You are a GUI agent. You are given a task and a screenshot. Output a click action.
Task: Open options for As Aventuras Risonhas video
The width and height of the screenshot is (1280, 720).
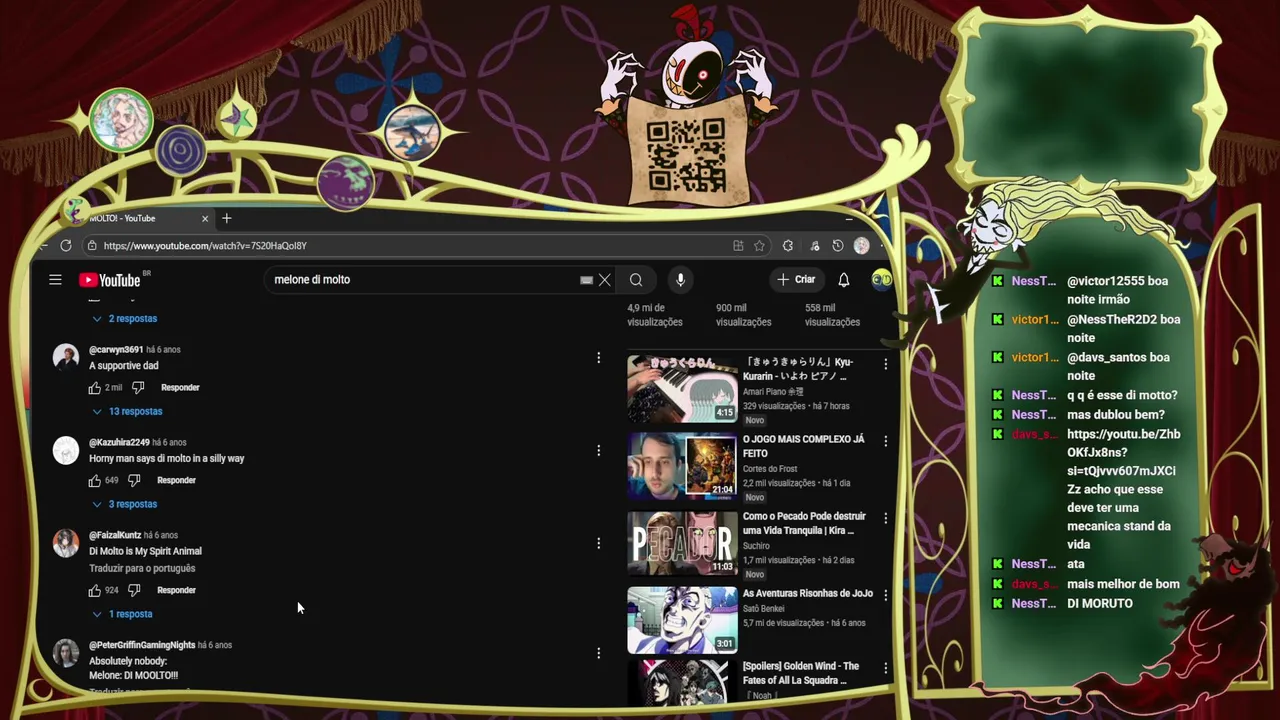(x=885, y=595)
